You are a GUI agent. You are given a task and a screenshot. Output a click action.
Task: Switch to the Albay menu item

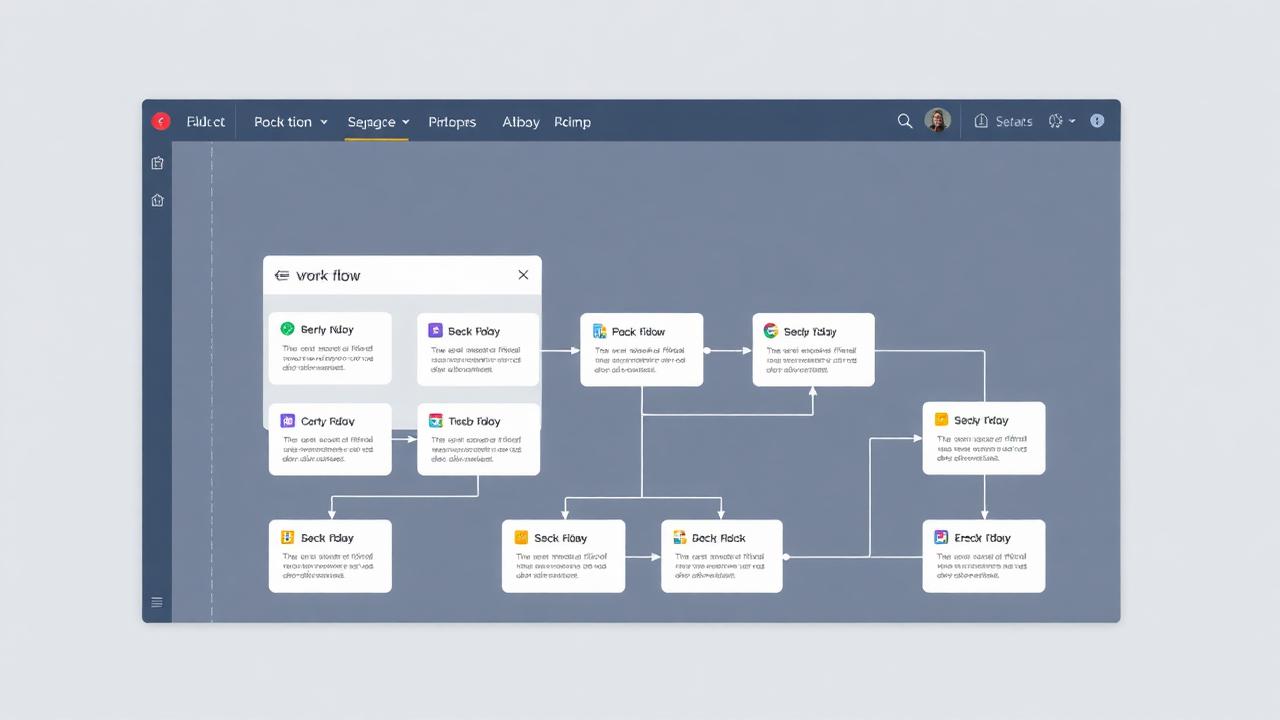tap(520, 121)
